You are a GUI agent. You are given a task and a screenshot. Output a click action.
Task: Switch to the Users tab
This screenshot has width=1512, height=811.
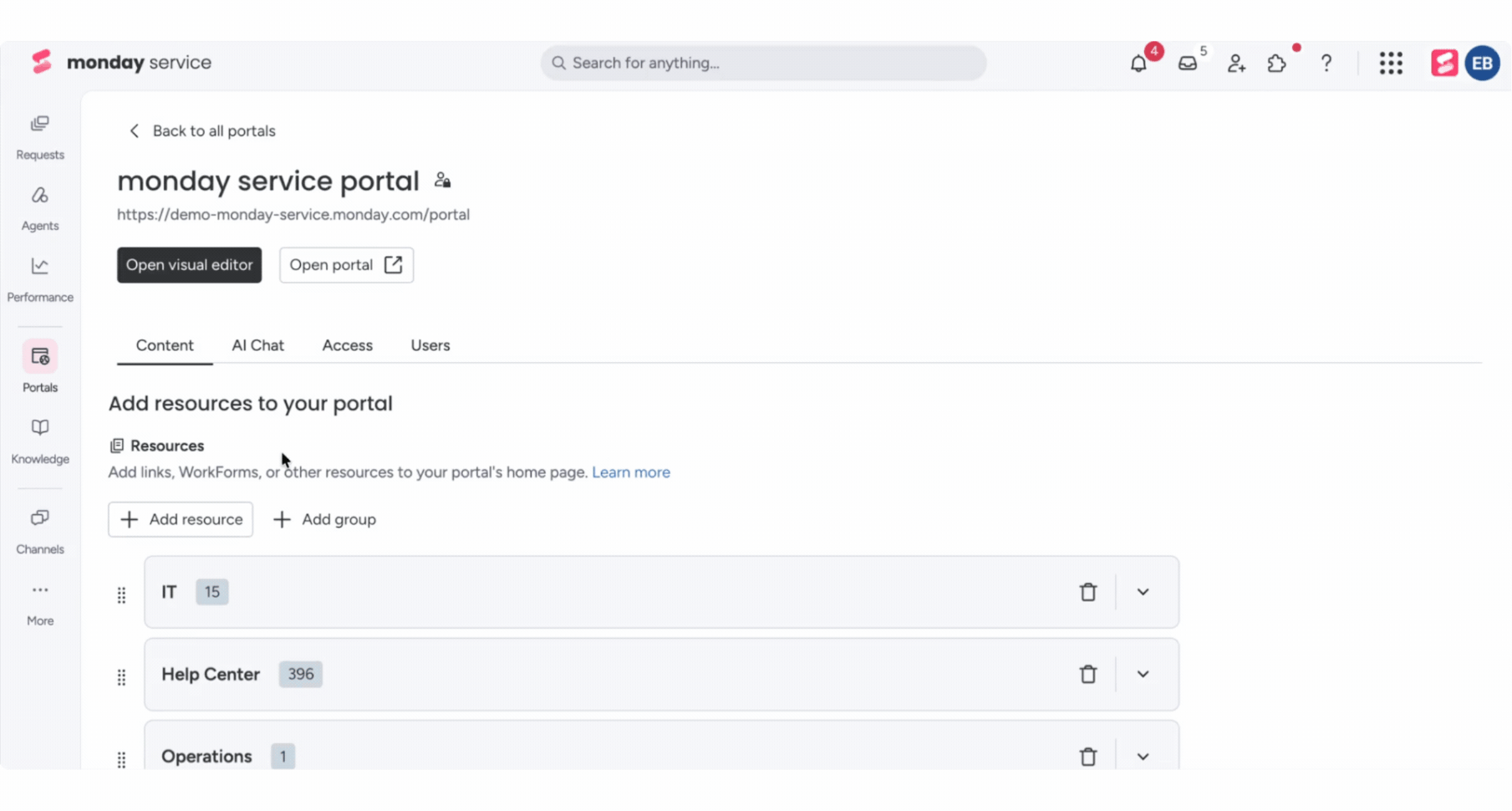pyautogui.click(x=430, y=345)
